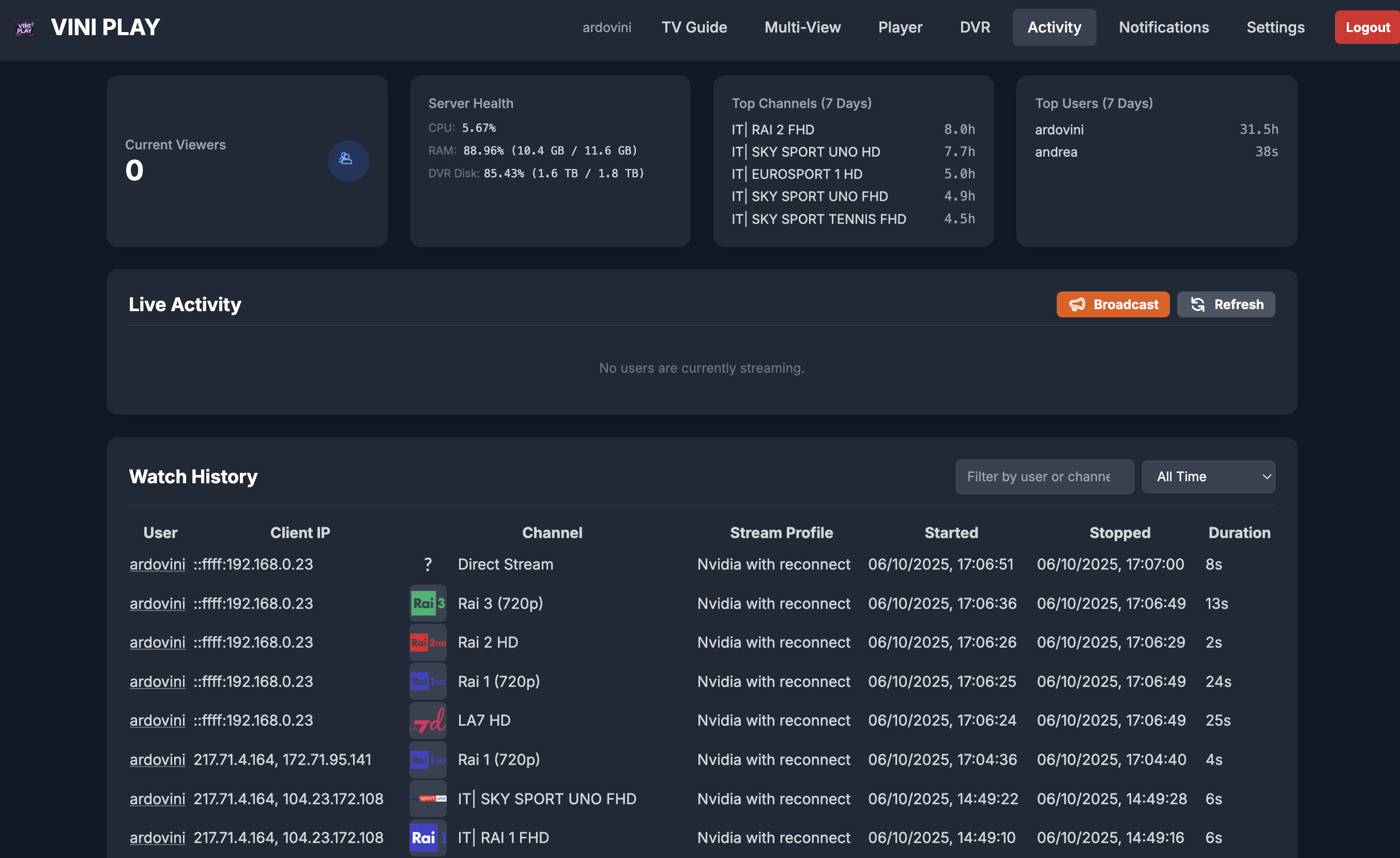
Task: Click the IT| RAI 1 FHD logo
Action: [427, 837]
